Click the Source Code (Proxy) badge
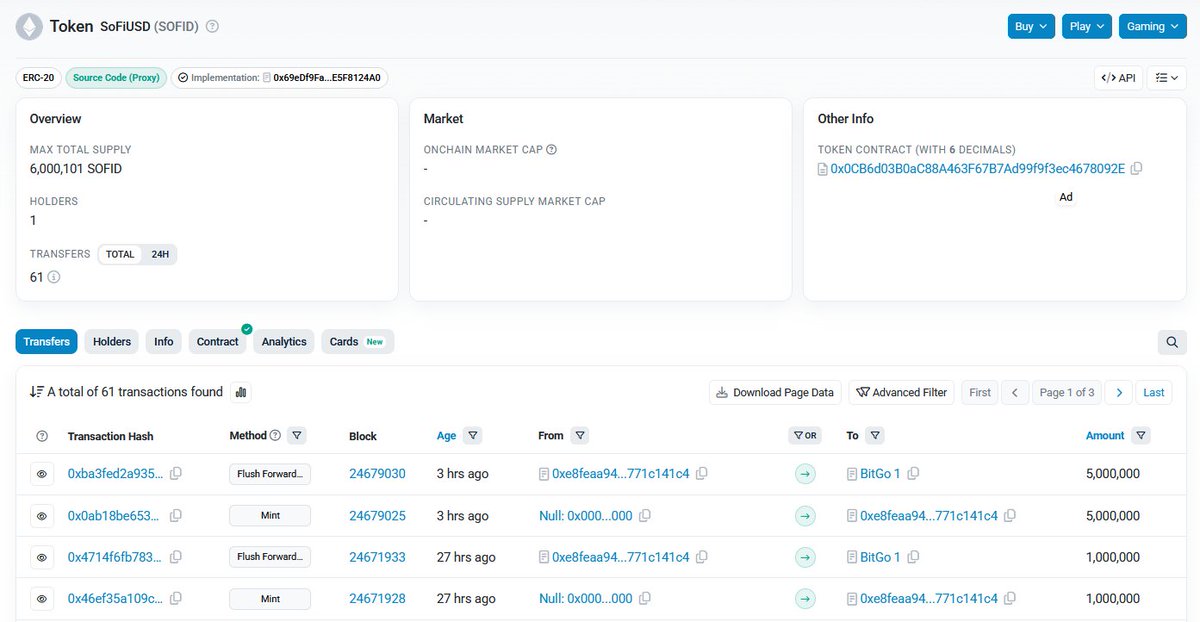Screen dimensions: 1200x622 117,78
